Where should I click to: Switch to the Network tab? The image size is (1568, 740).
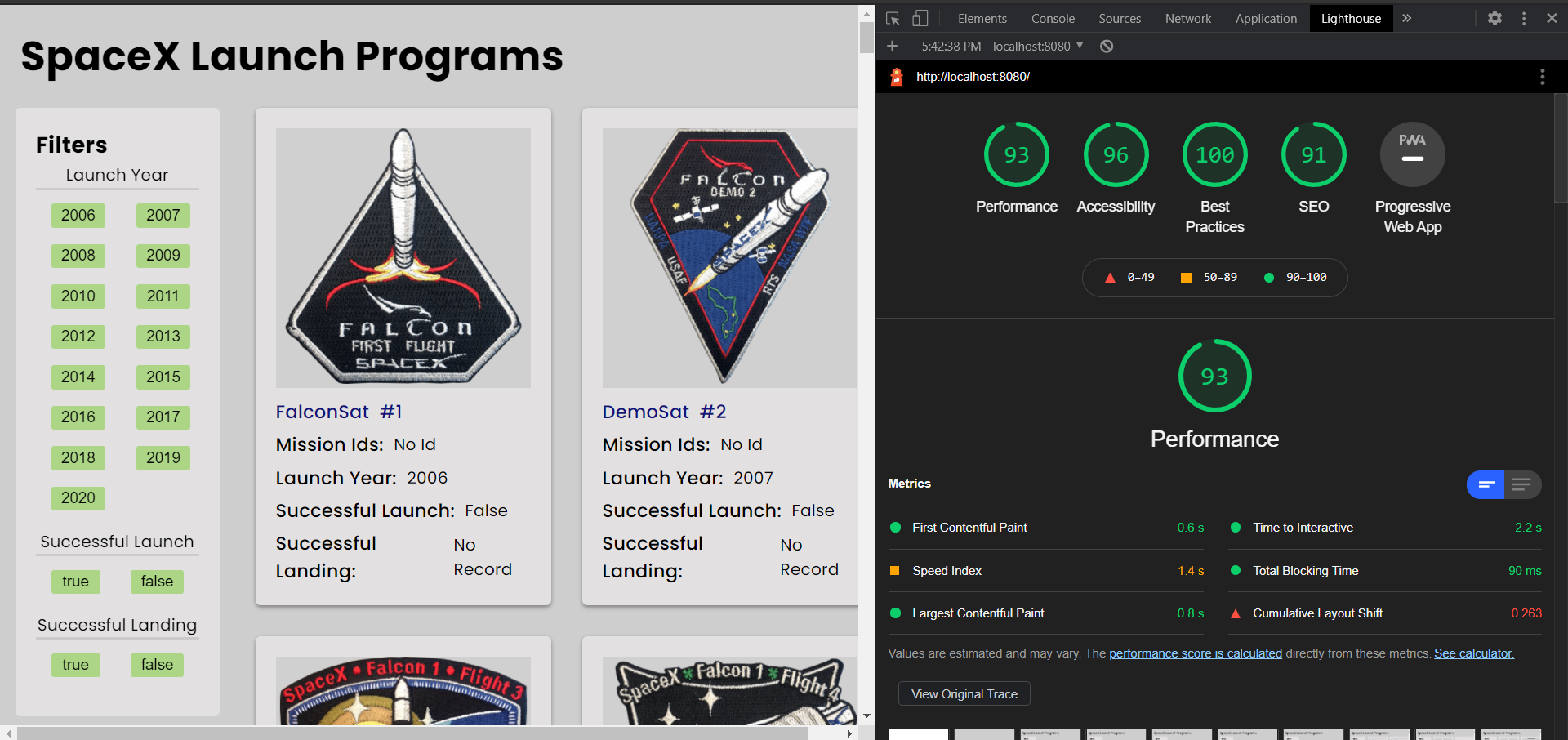tap(1187, 18)
